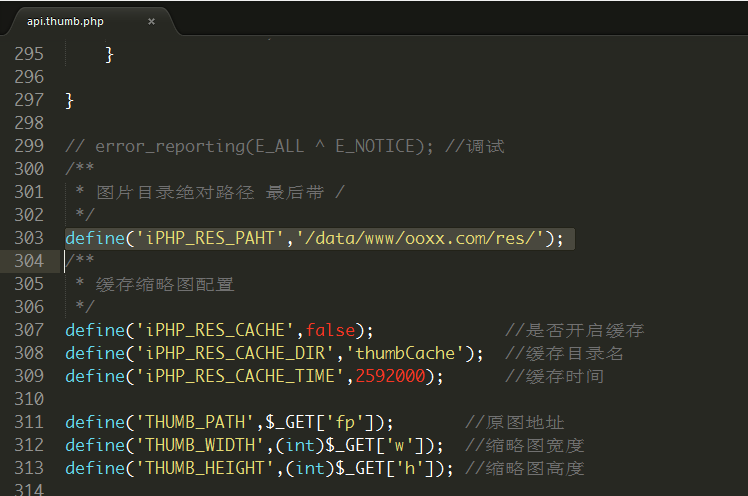Click the comment //是否开启缓存
Viewport: 748px width, 496px height.
tap(575, 330)
